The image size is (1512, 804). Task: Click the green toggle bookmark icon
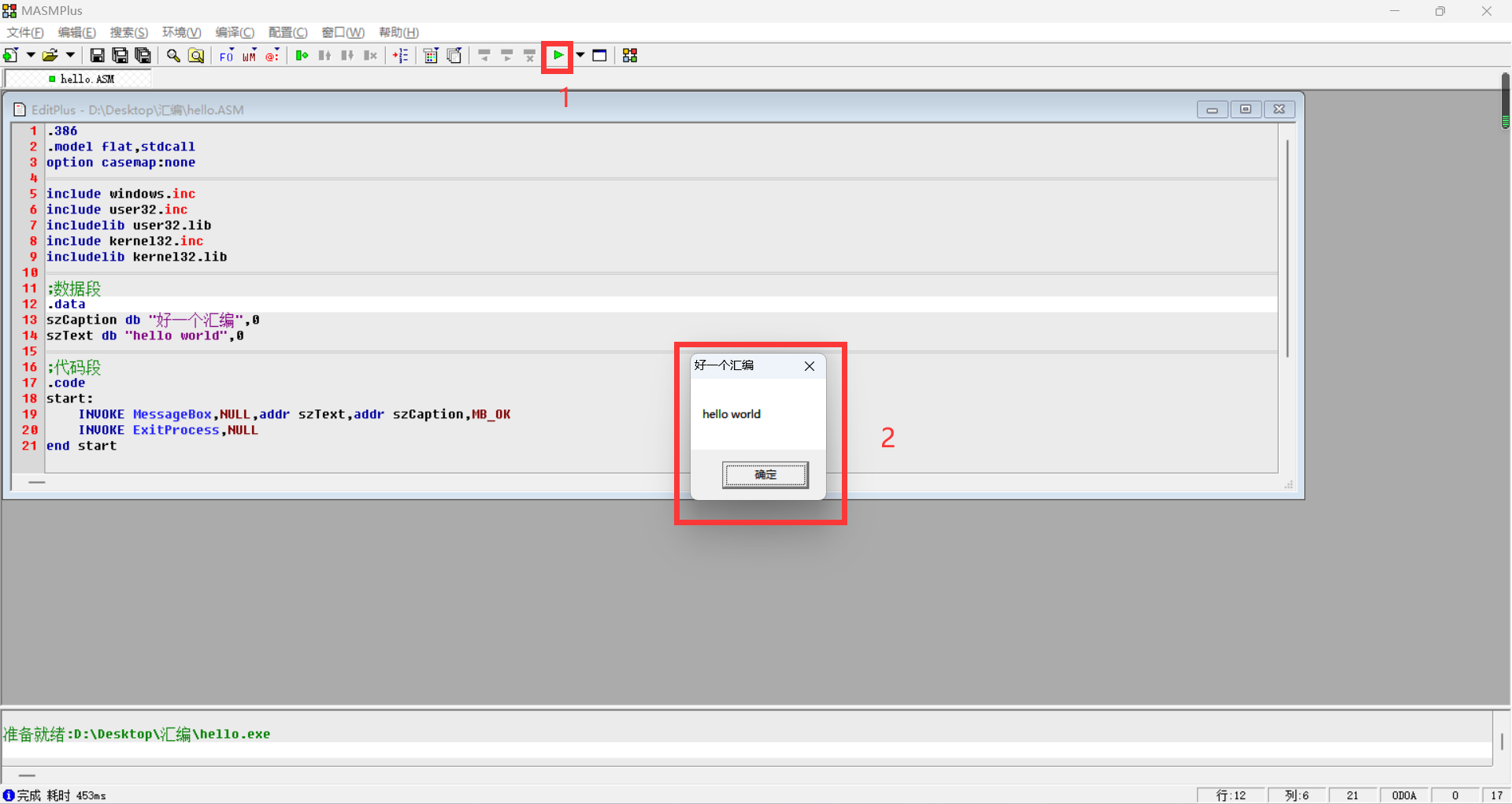click(302, 55)
